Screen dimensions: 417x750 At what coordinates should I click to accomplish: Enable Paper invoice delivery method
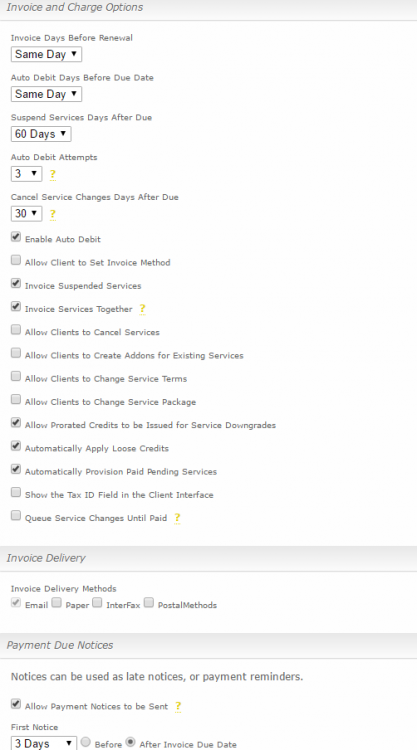(x=56, y=603)
